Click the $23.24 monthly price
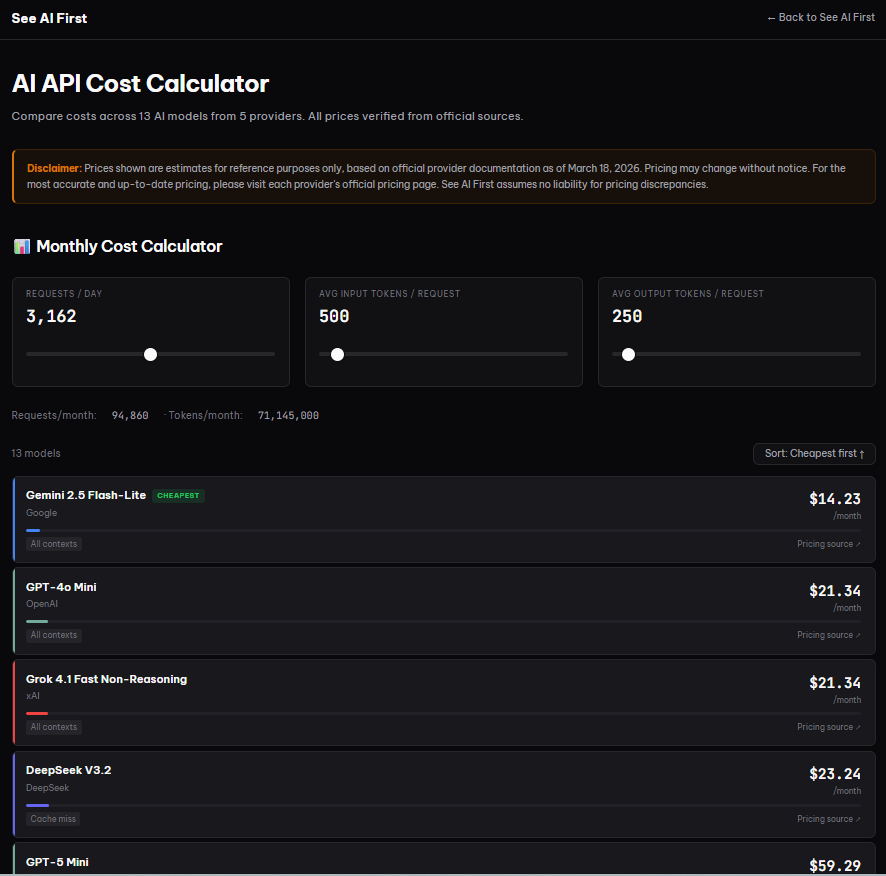 pyautogui.click(x=835, y=774)
